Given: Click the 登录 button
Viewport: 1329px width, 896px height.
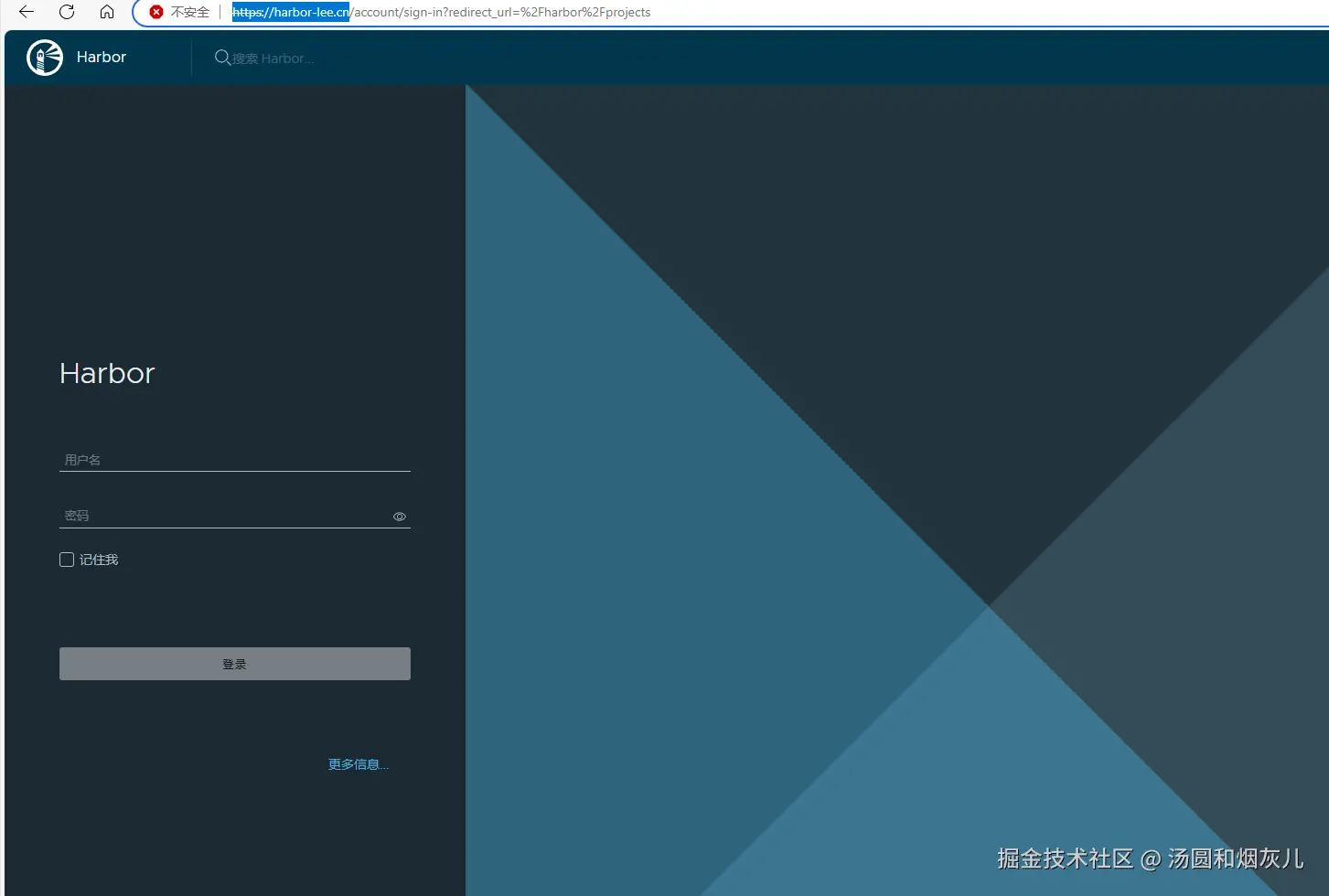Looking at the screenshot, I should [235, 664].
